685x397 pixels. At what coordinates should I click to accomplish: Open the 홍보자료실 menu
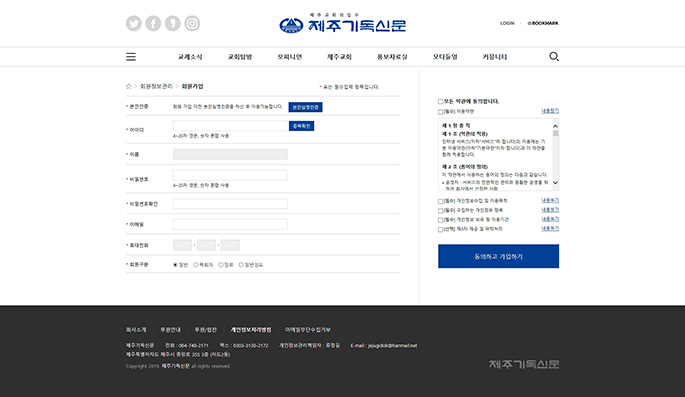tap(392, 57)
